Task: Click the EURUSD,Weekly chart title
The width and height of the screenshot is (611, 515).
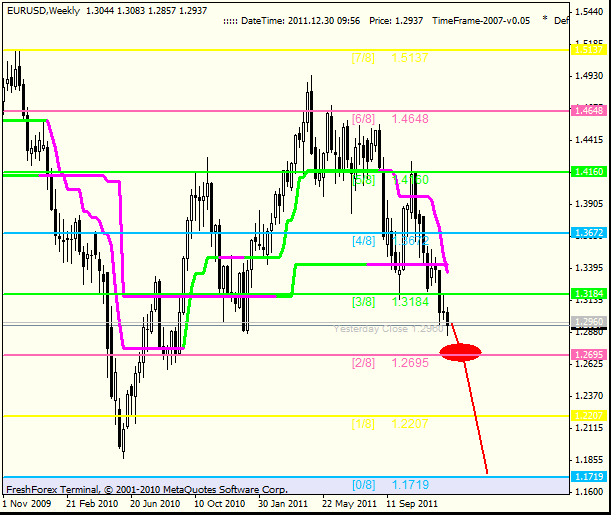Action: pyautogui.click(x=43, y=11)
